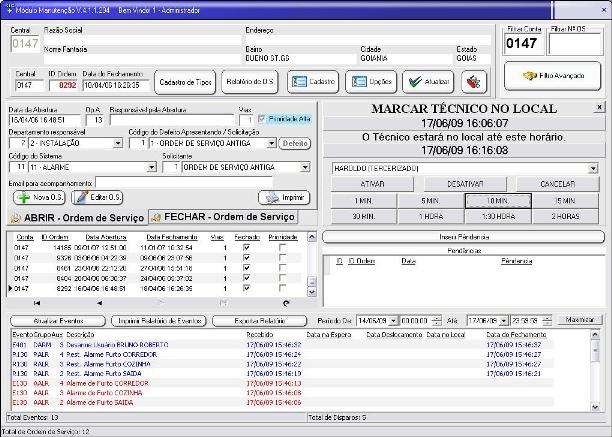Select event row Alarme de Furto CORREDOR
612x437 pixels.
point(282,383)
